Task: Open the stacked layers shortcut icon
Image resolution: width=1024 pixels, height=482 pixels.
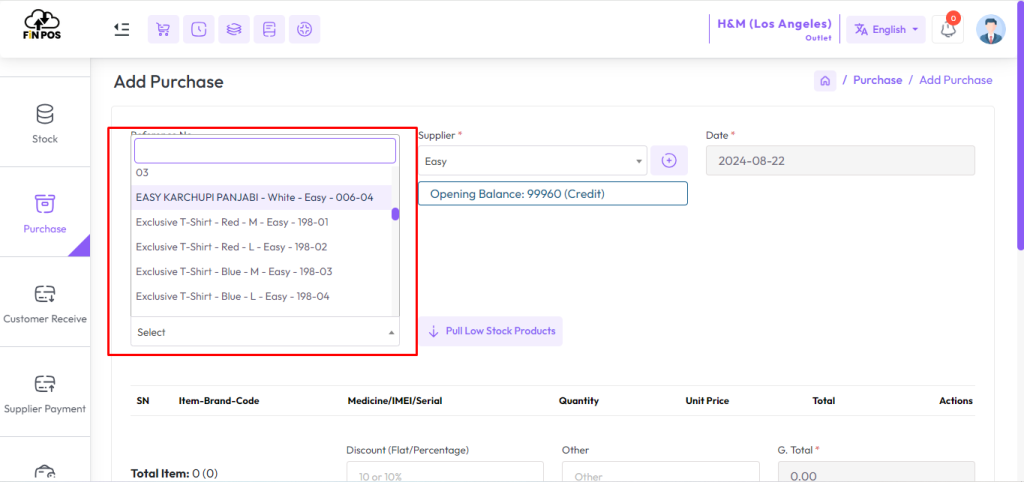Action: pos(234,29)
